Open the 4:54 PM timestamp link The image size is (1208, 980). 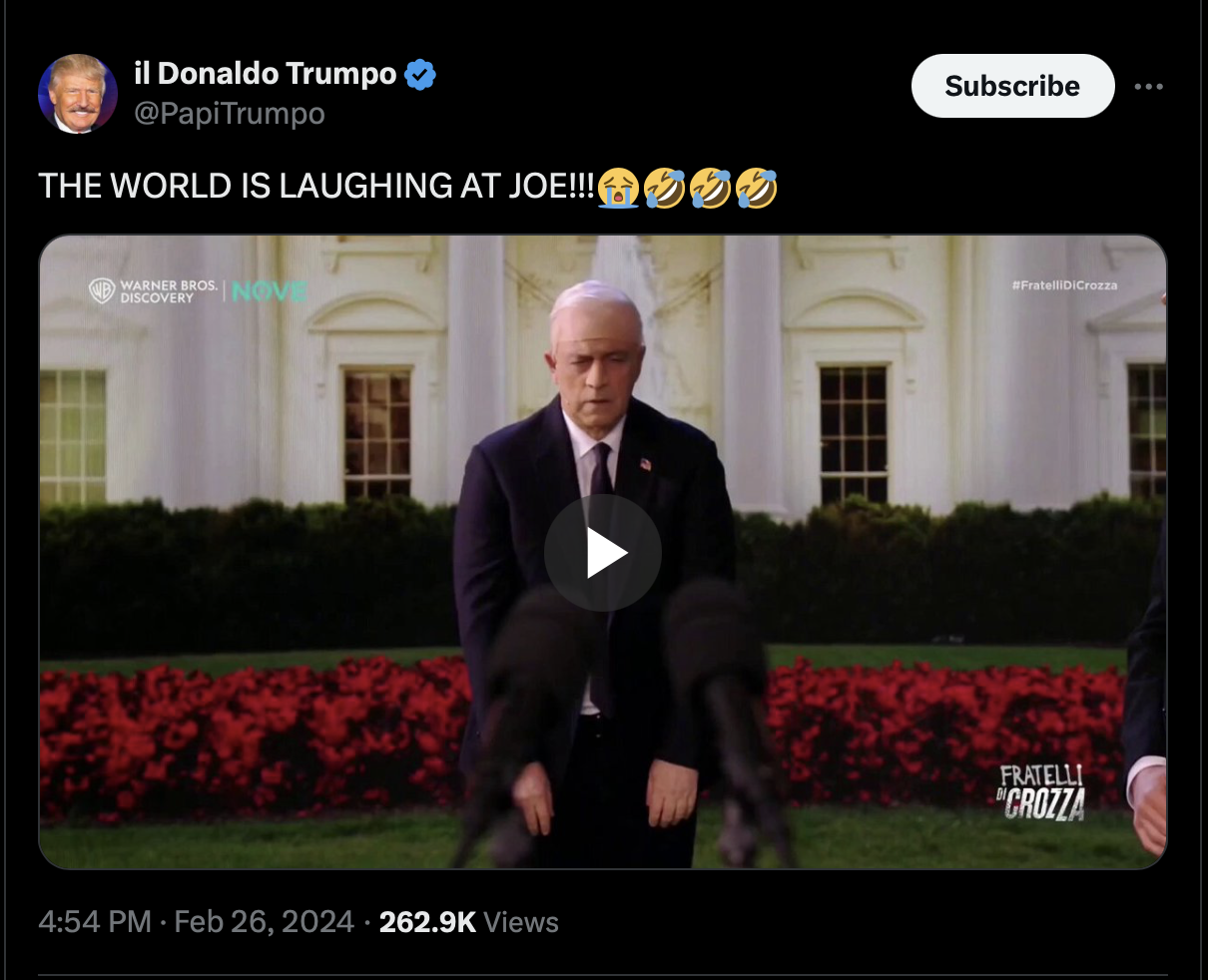pyautogui.click(x=95, y=921)
